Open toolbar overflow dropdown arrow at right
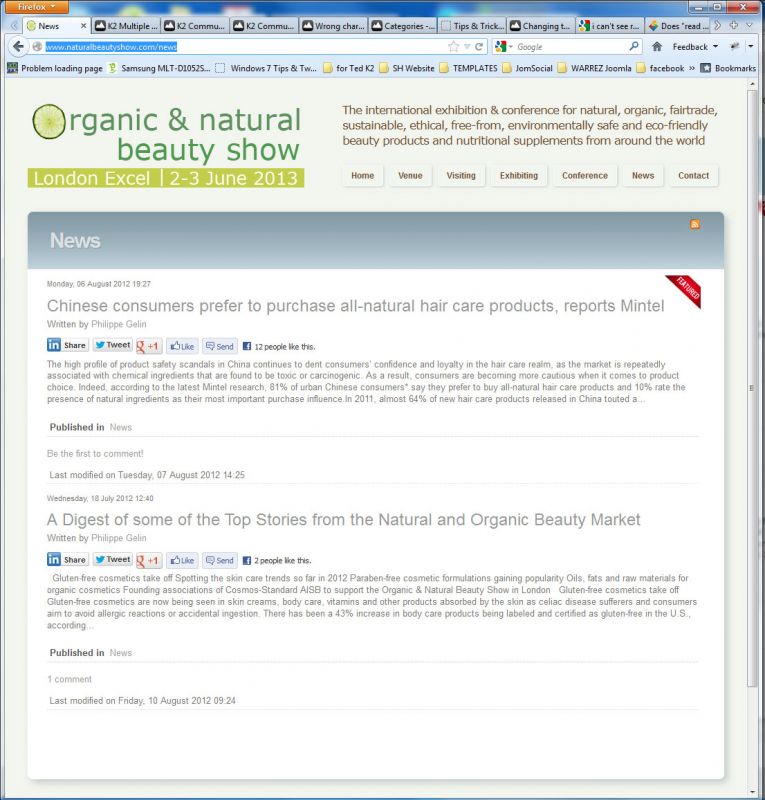 coord(751,46)
